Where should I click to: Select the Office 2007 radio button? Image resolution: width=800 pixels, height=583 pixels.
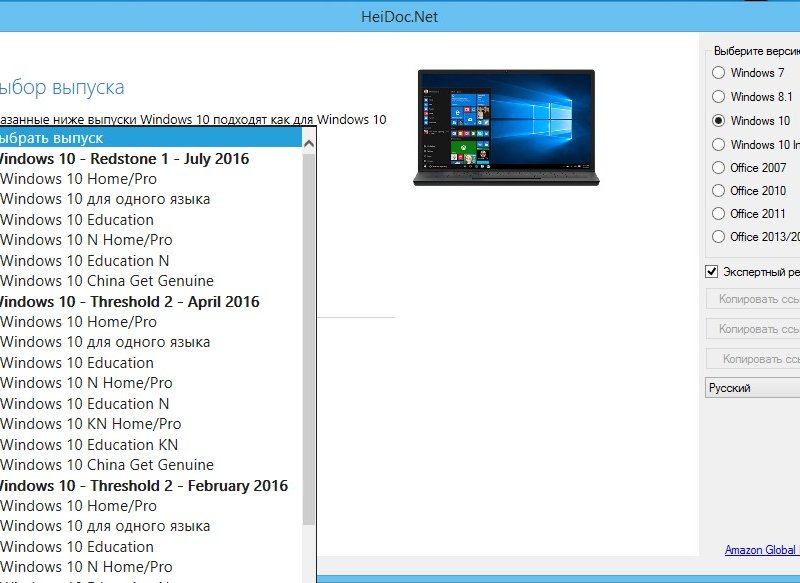pyautogui.click(x=718, y=168)
